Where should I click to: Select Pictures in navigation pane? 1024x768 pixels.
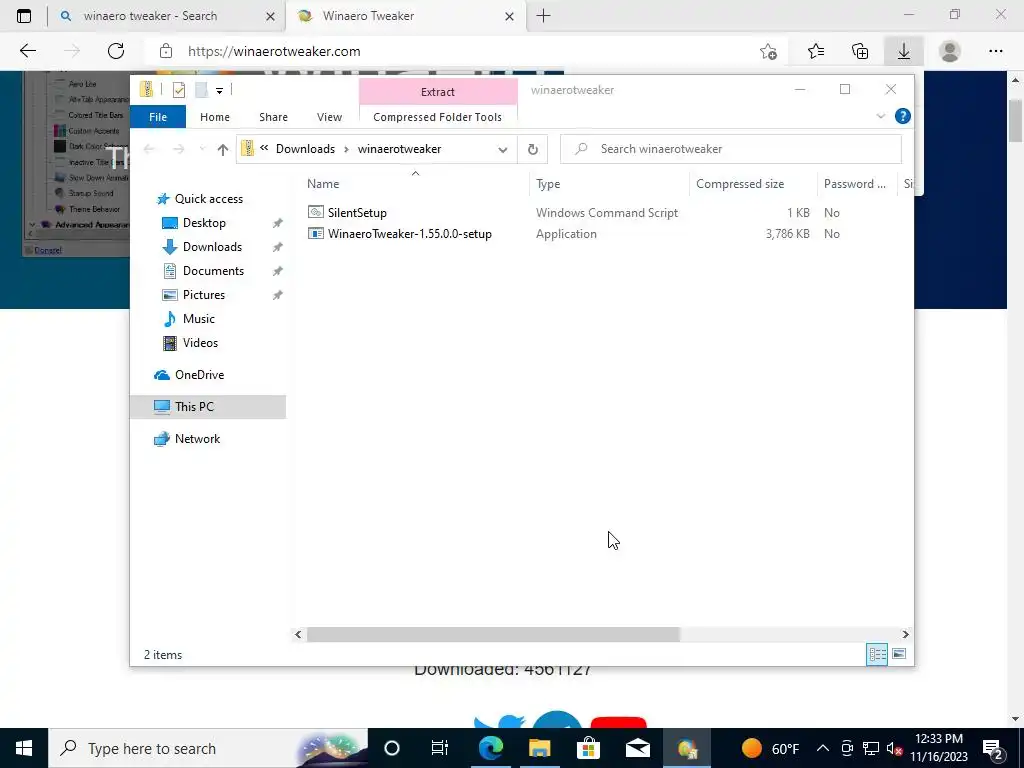coord(204,295)
